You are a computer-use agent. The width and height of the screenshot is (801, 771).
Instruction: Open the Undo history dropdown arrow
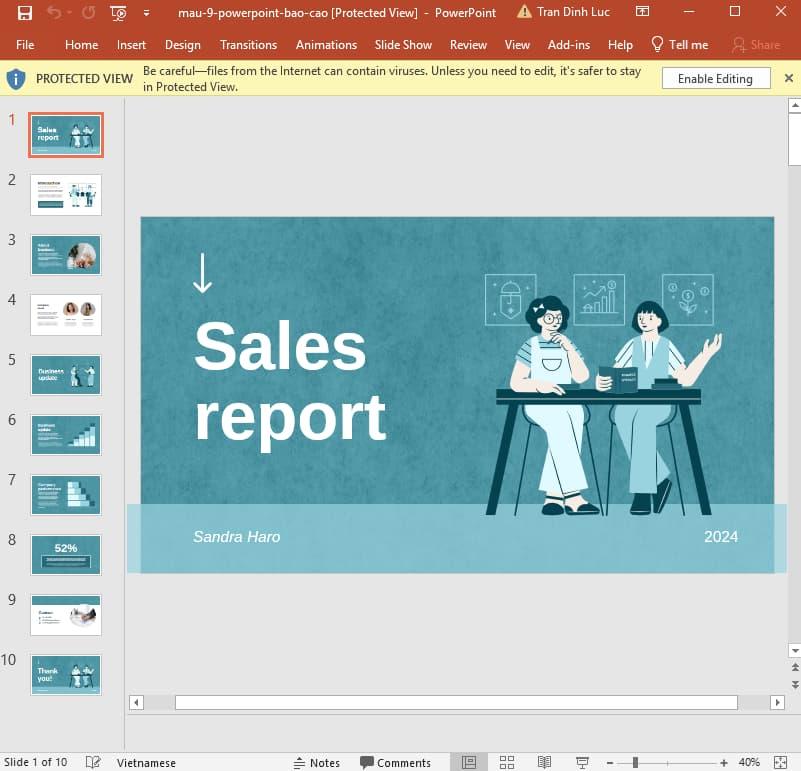(68, 12)
